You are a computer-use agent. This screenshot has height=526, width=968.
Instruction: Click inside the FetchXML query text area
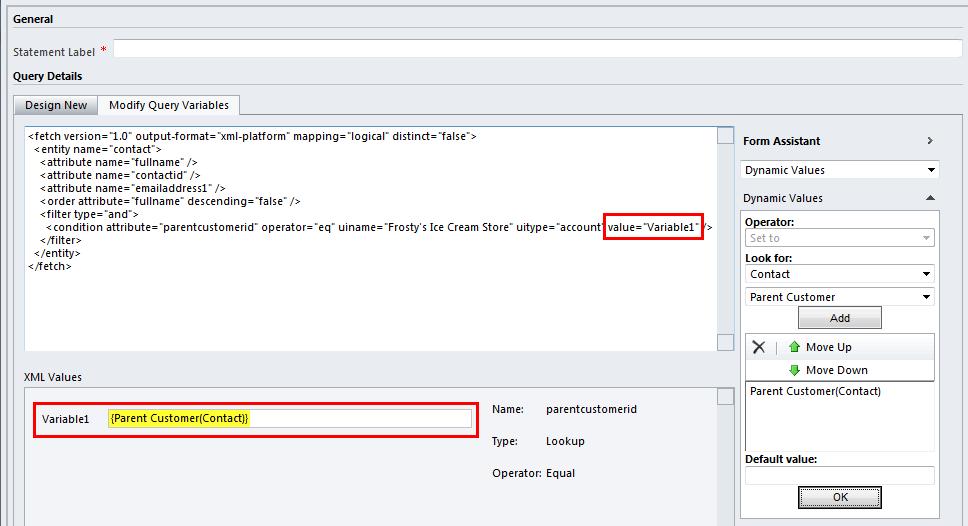[x=370, y=300]
